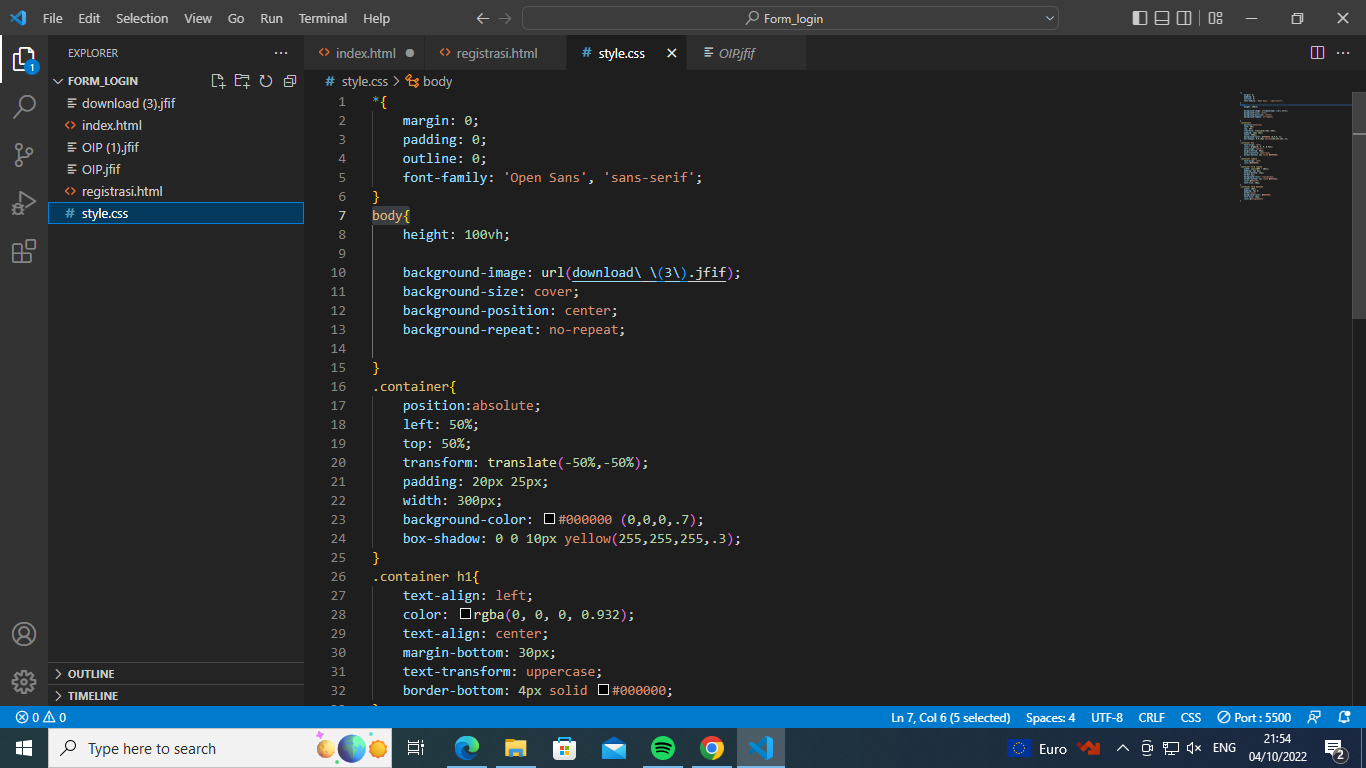1366x768 pixels.
Task: Open Google Chrome from the taskbar
Action: pyautogui.click(x=711, y=748)
